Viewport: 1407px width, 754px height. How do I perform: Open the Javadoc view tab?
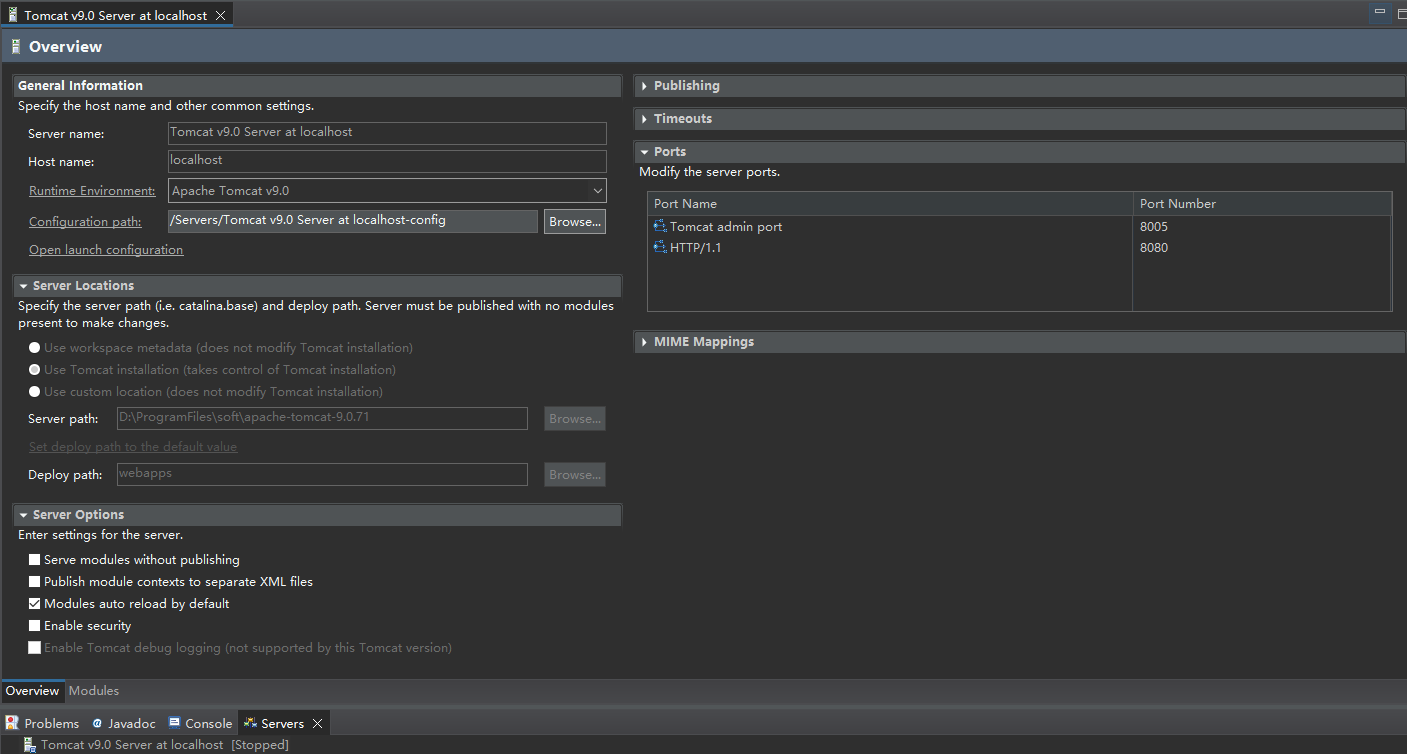(x=124, y=723)
